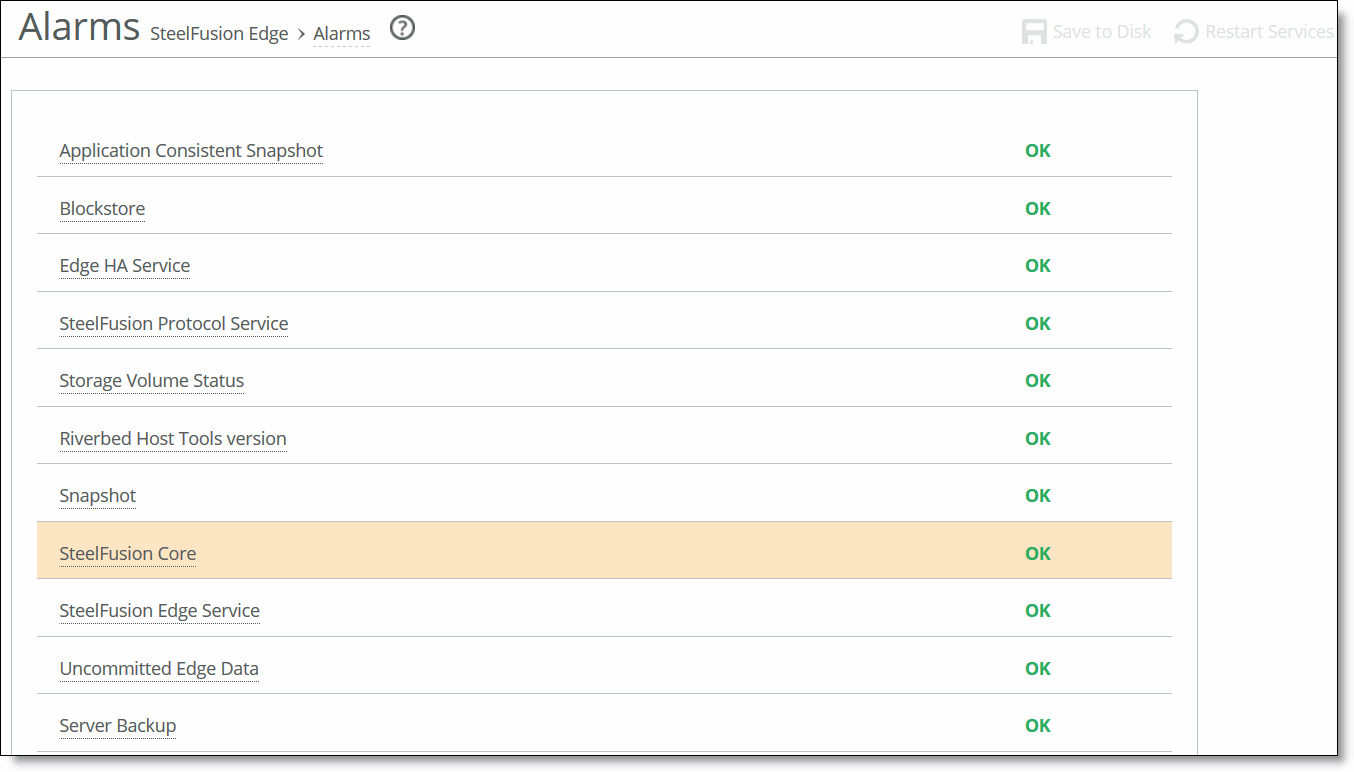Viewport: 1354px width, 772px height.
Task: Click OK status for Riverbed Host Tools version
Action: coord(1038,439)
